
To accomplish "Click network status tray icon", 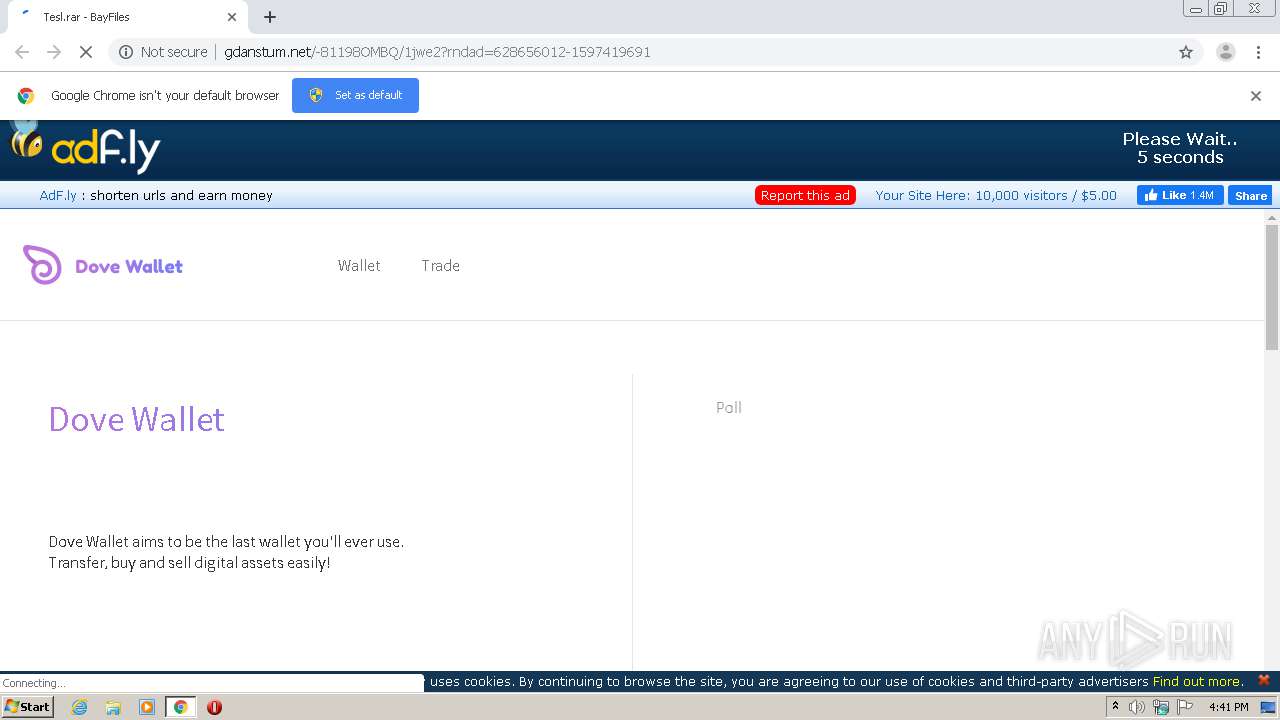I will click(x=1161, y=707).
